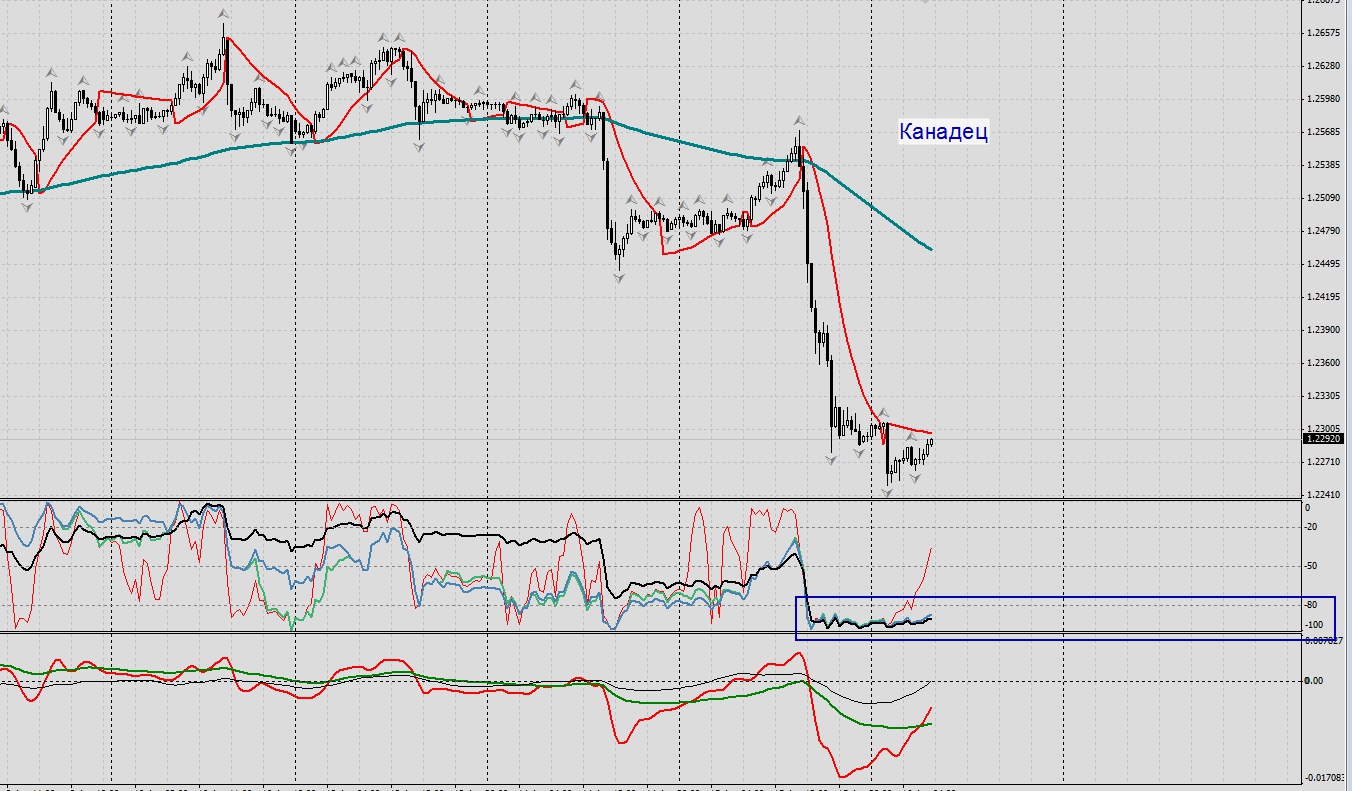Click price axis label 1.26575
Screen dimensions: 1352x791
tap(1324, 33)
